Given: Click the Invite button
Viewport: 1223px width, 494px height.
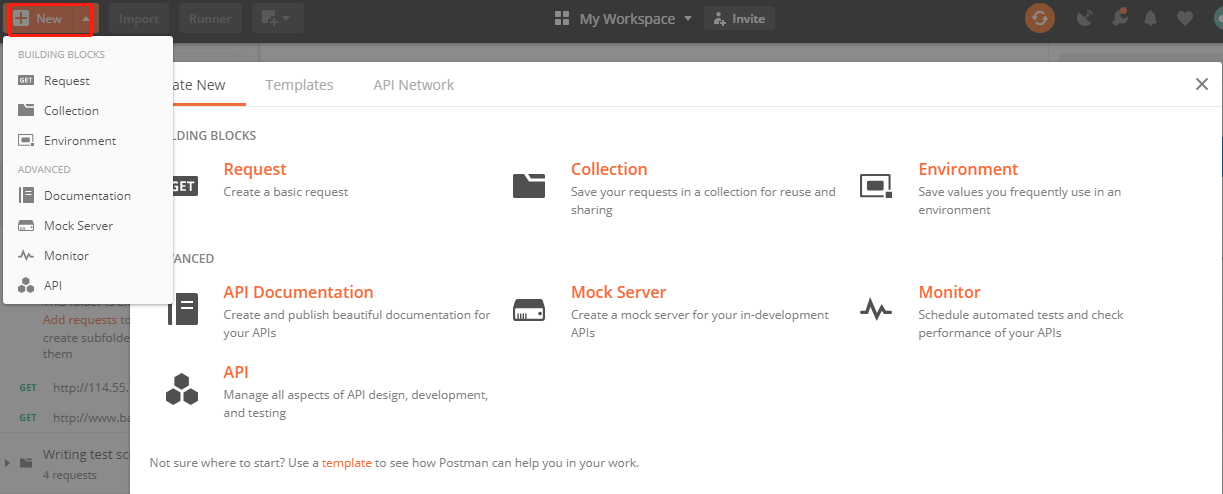Looking at the screenshot, I should [739, 18].
